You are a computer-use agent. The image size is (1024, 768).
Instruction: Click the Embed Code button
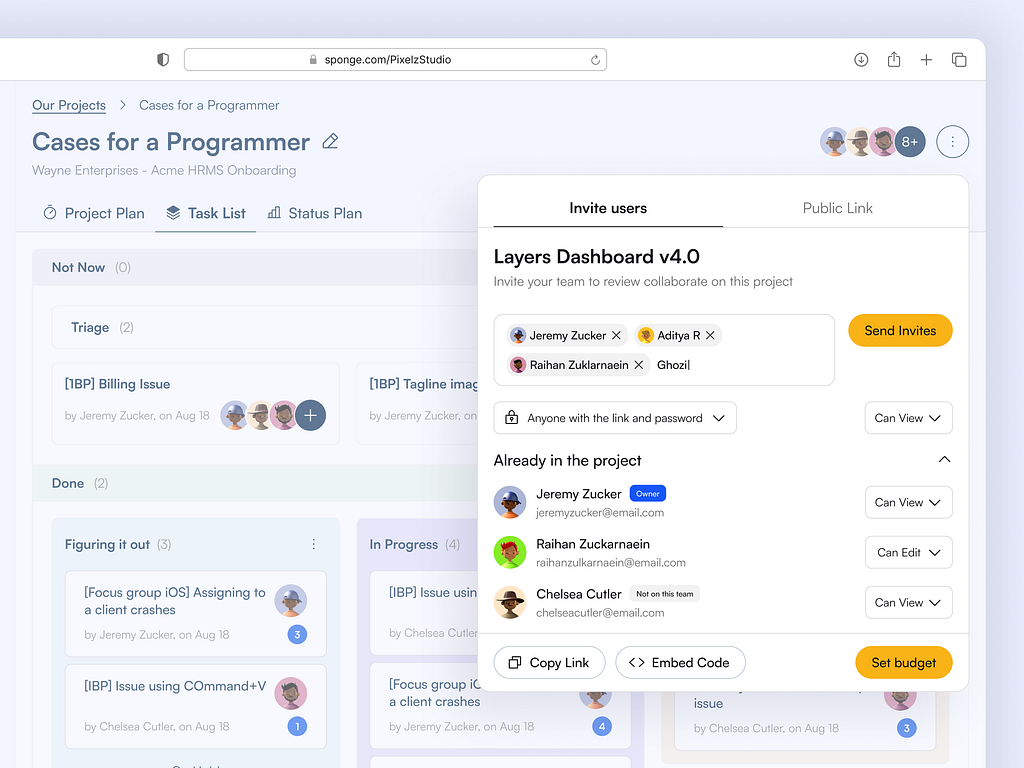pos(680,662)
